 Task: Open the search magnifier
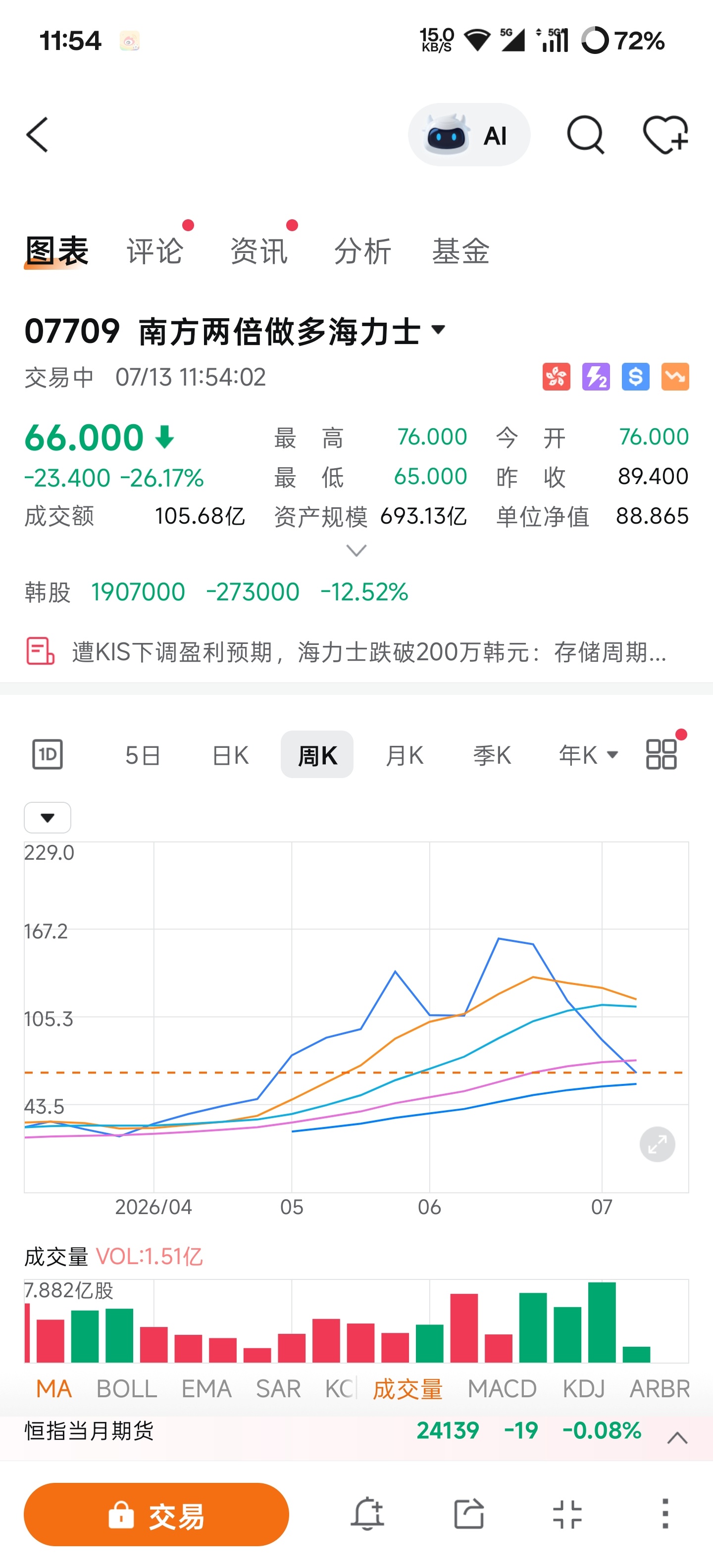585,135
